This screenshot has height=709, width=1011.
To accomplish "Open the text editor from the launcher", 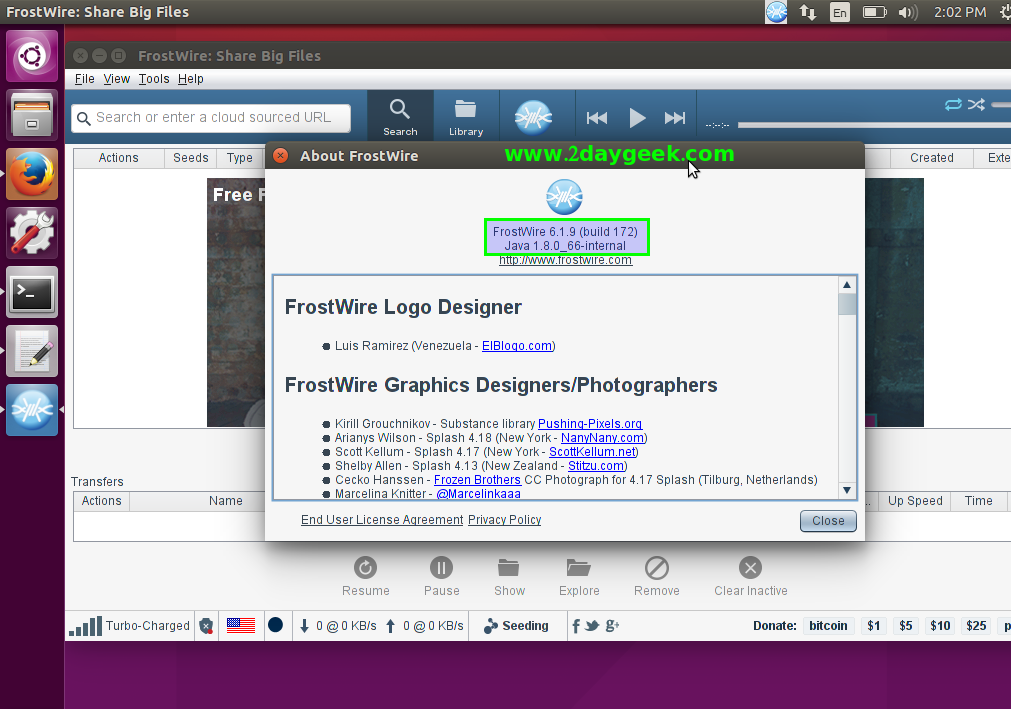I will click(x=32, y=351).
